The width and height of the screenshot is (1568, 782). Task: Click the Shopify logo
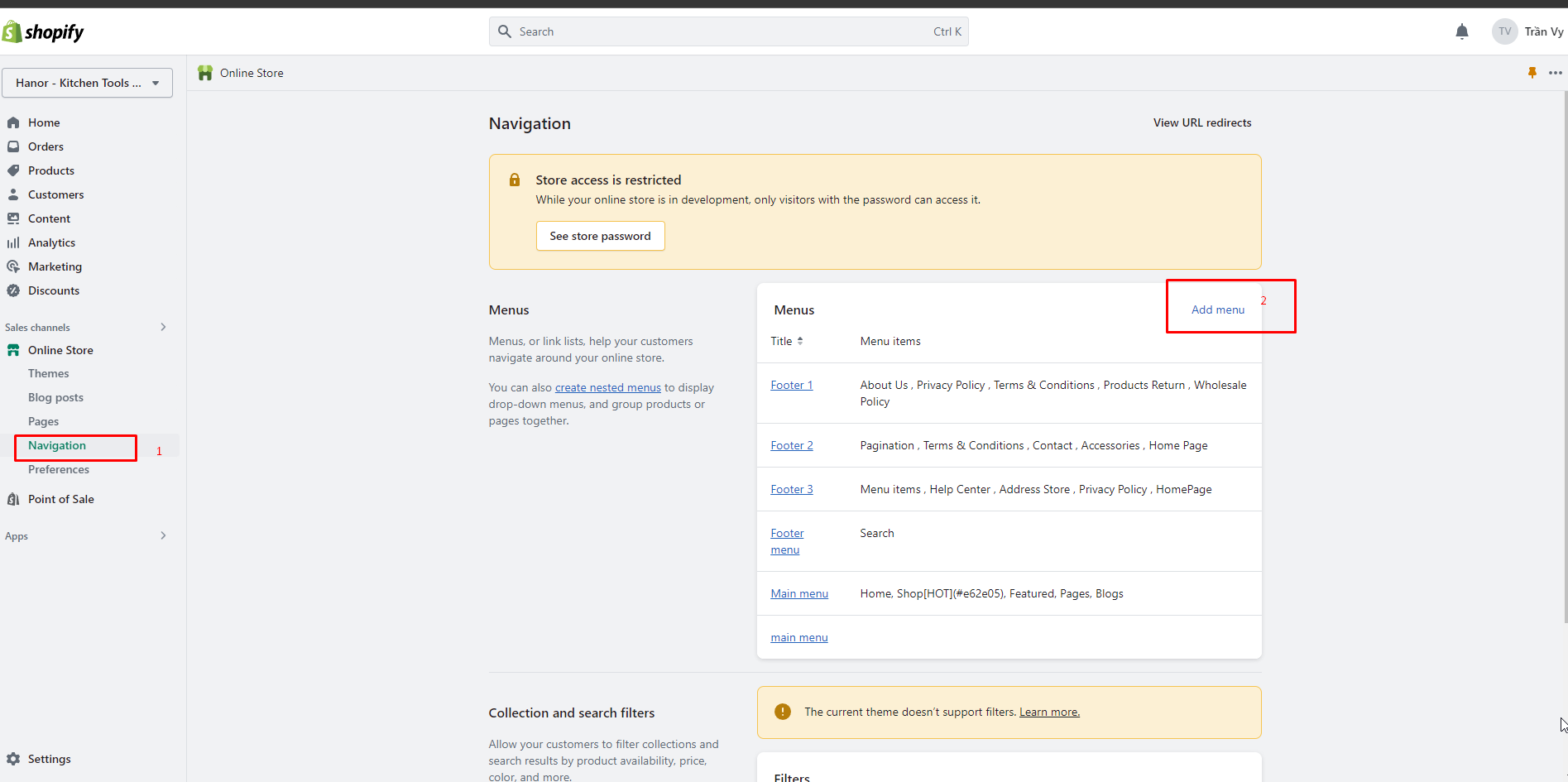(43, 31)
